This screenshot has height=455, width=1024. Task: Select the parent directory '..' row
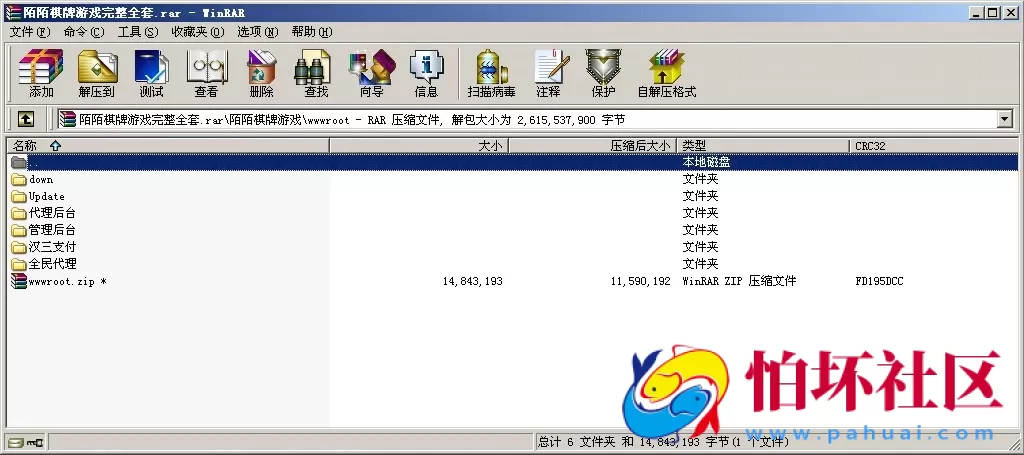pos(514,163)
